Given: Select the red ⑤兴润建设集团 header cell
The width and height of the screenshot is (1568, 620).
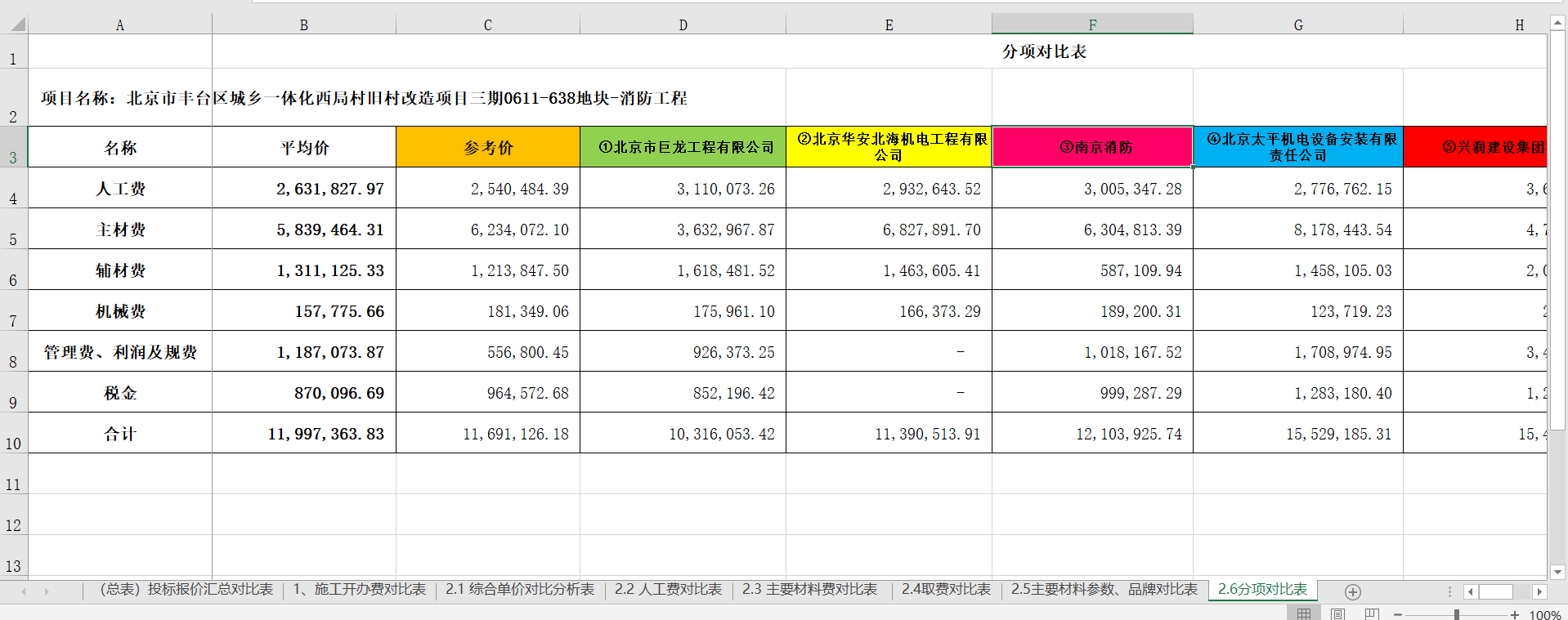Looking at the screenshot, I should (1475, 147).
